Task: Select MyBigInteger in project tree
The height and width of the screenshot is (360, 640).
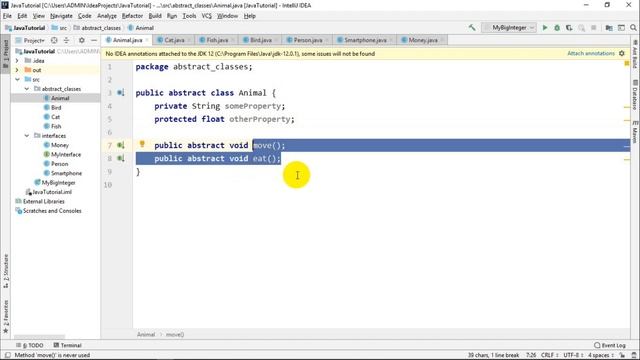Action: click(x=58, y=182)
